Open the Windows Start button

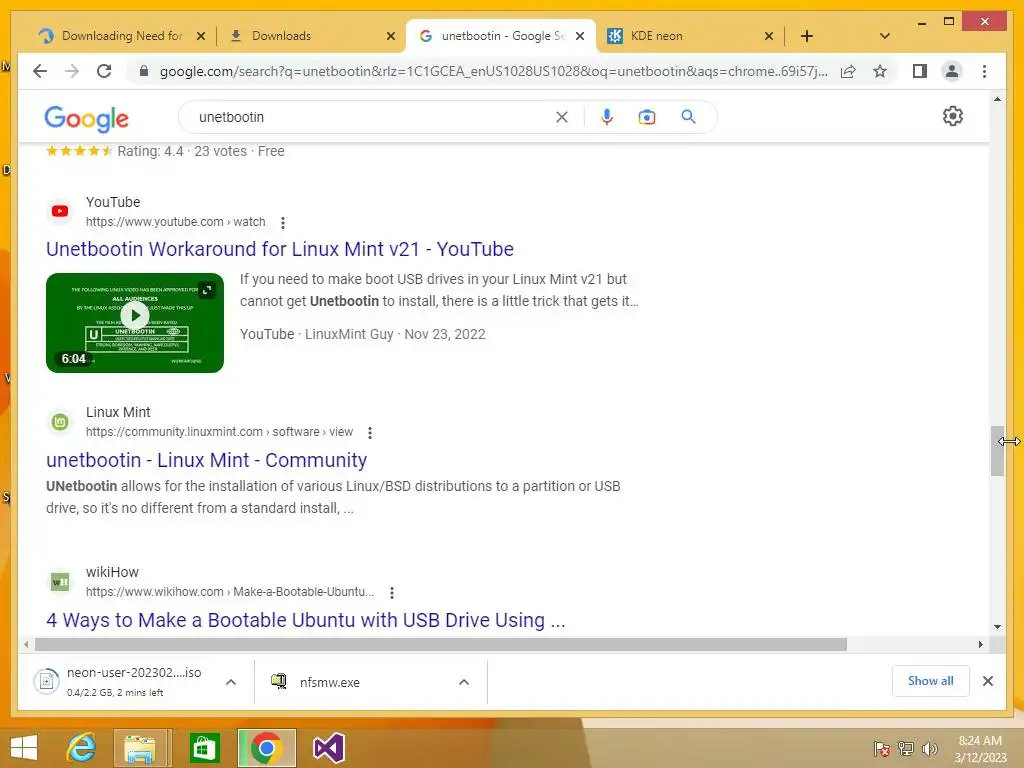24,748
